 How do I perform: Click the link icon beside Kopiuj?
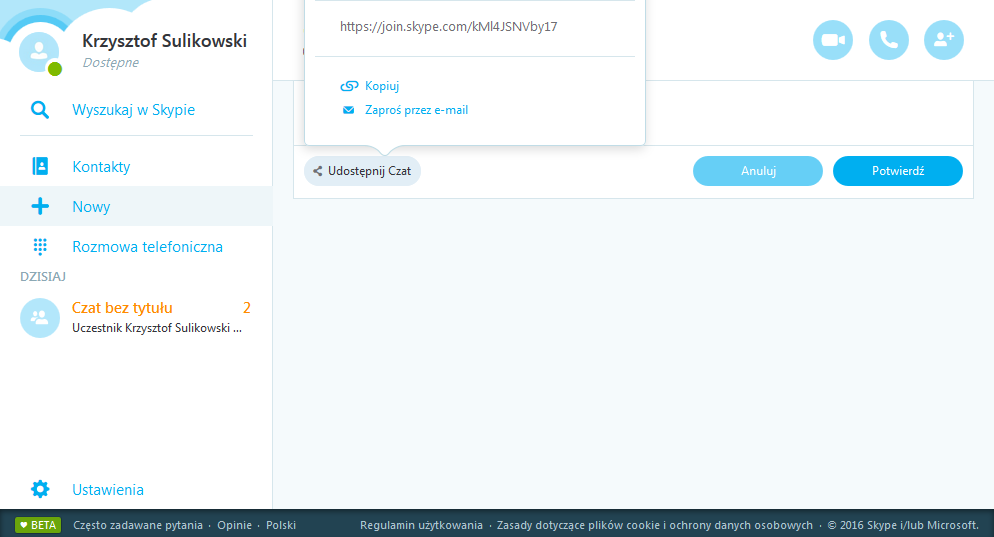coord(349,86)
